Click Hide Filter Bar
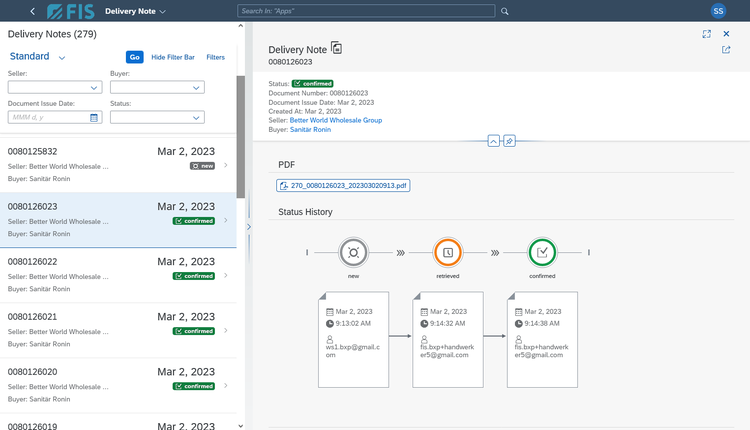 tap(173, 57)
